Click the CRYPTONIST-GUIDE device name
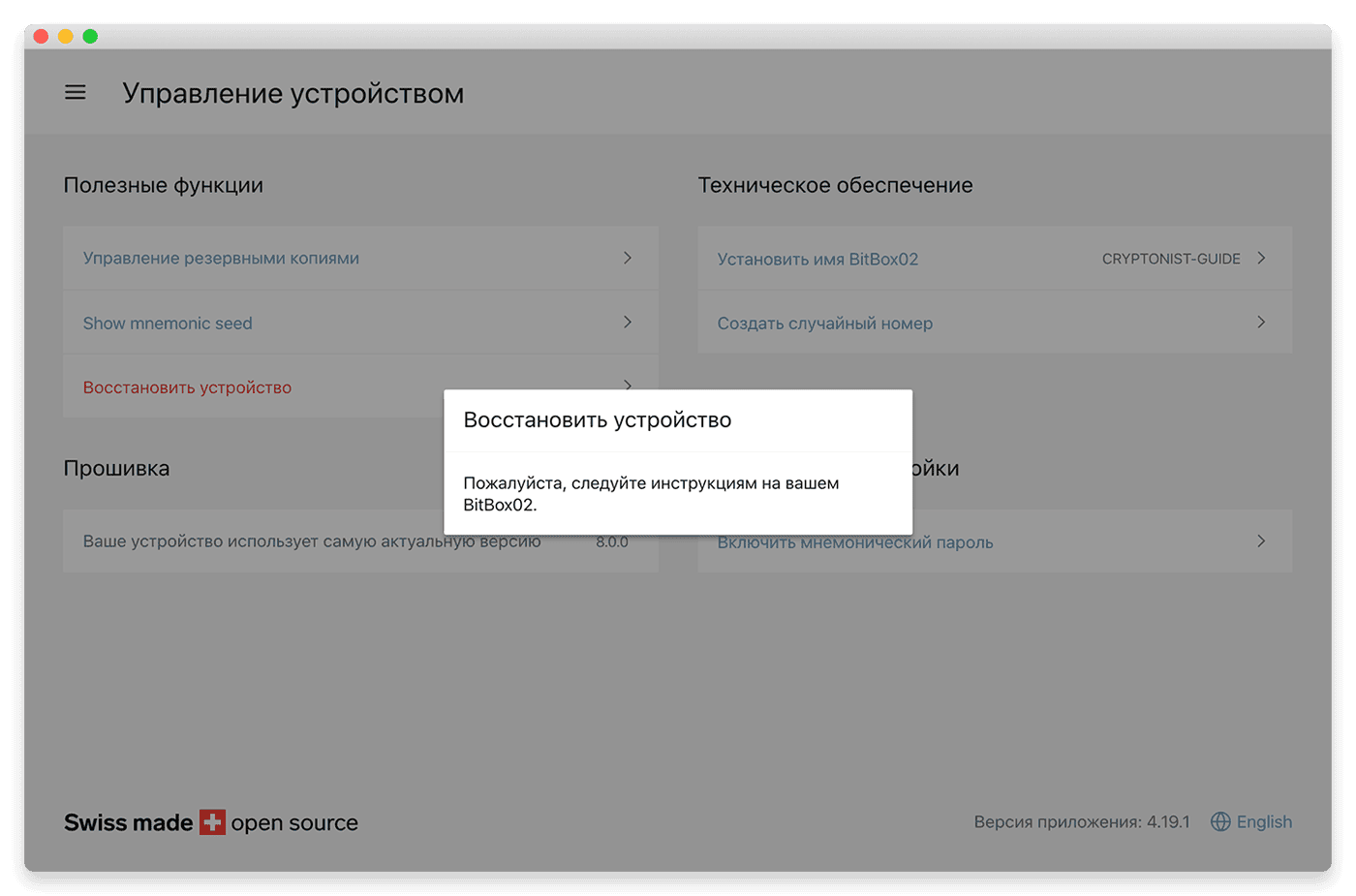The height and width of the screenshot is (896, 1356). click(1171, 259)
